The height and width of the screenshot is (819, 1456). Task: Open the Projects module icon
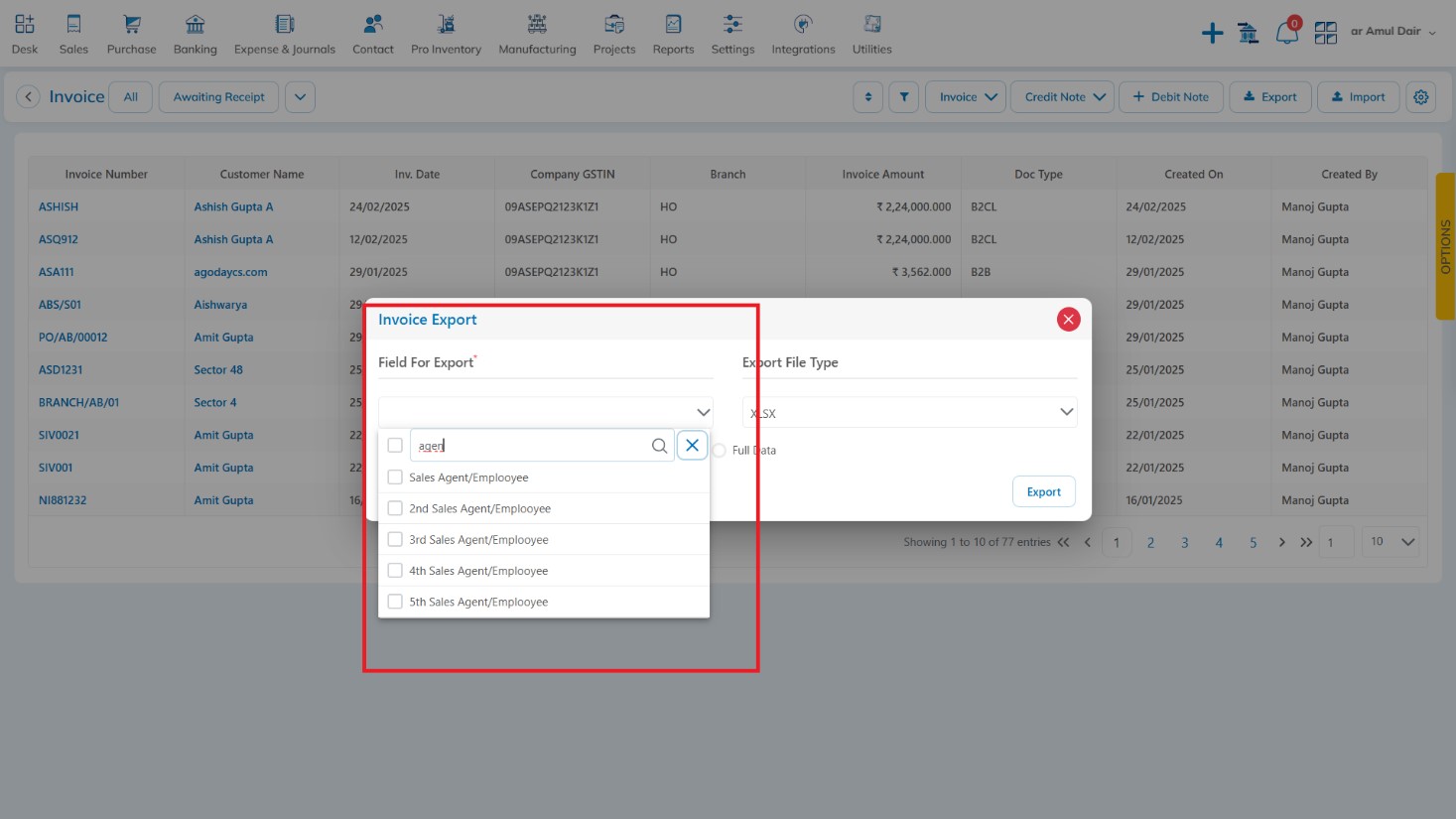pyautogui.click(x=614, y=24)
